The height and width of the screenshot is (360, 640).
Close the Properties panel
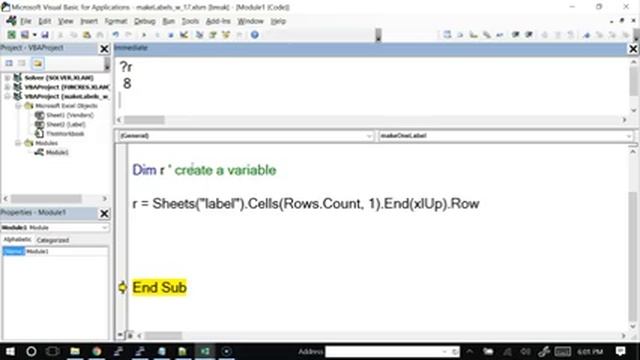coord(104,213)
